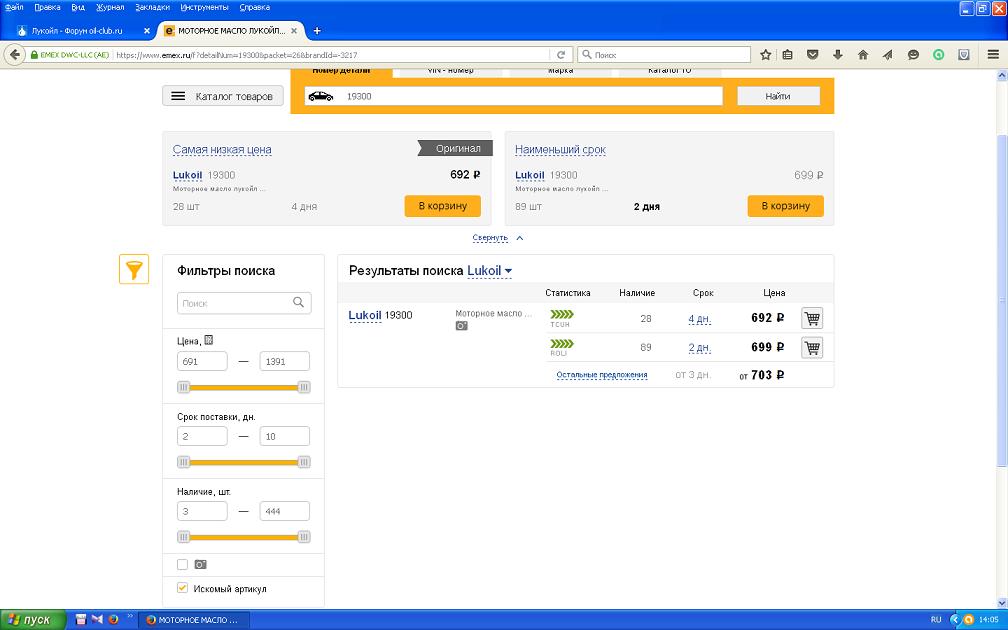Open the Каталог товаров menu

coord(222,96)
